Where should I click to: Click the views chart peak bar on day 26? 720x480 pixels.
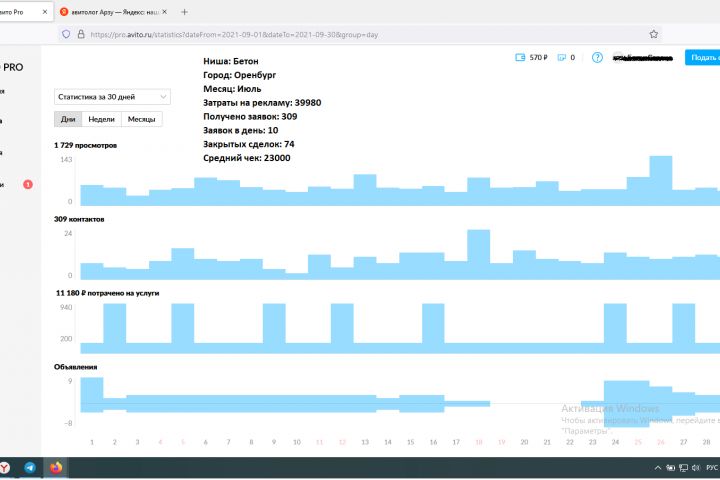661,181
